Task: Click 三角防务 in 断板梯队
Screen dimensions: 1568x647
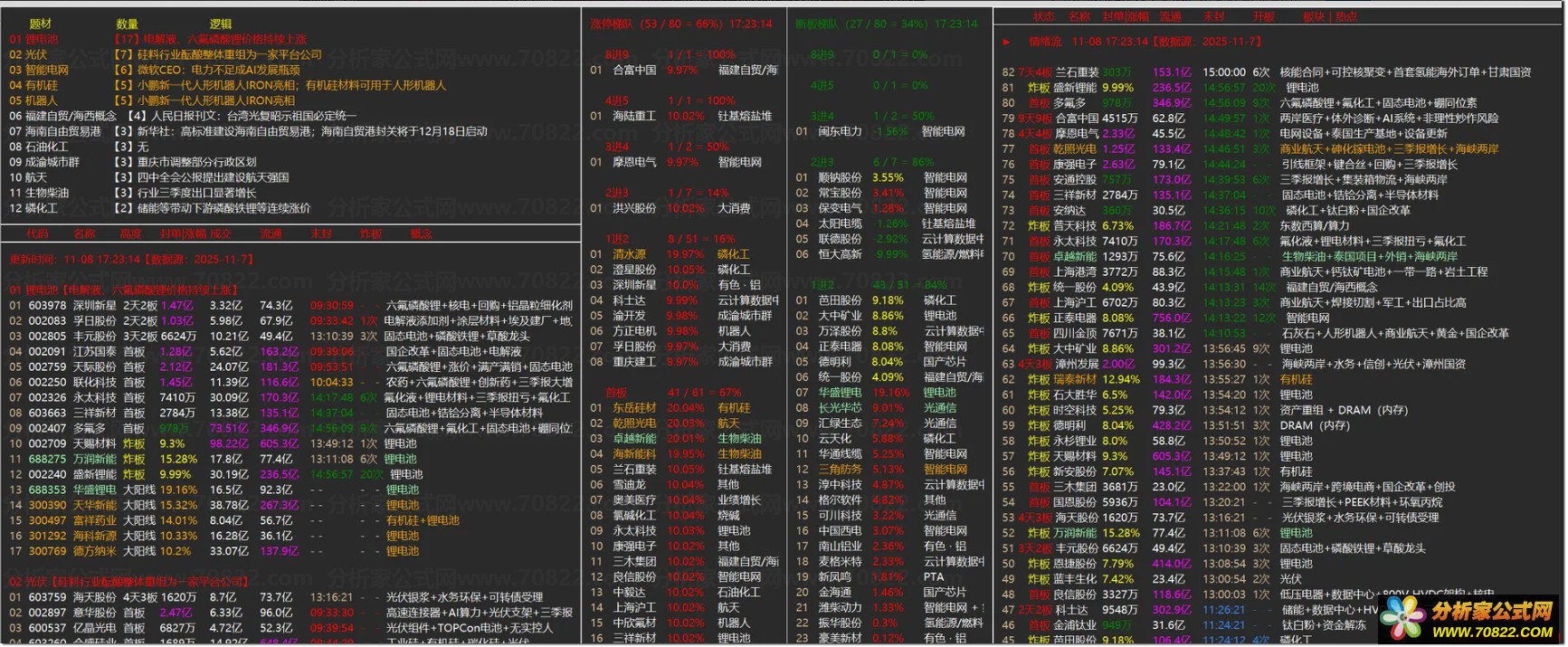Action: [x=840, y=471]
